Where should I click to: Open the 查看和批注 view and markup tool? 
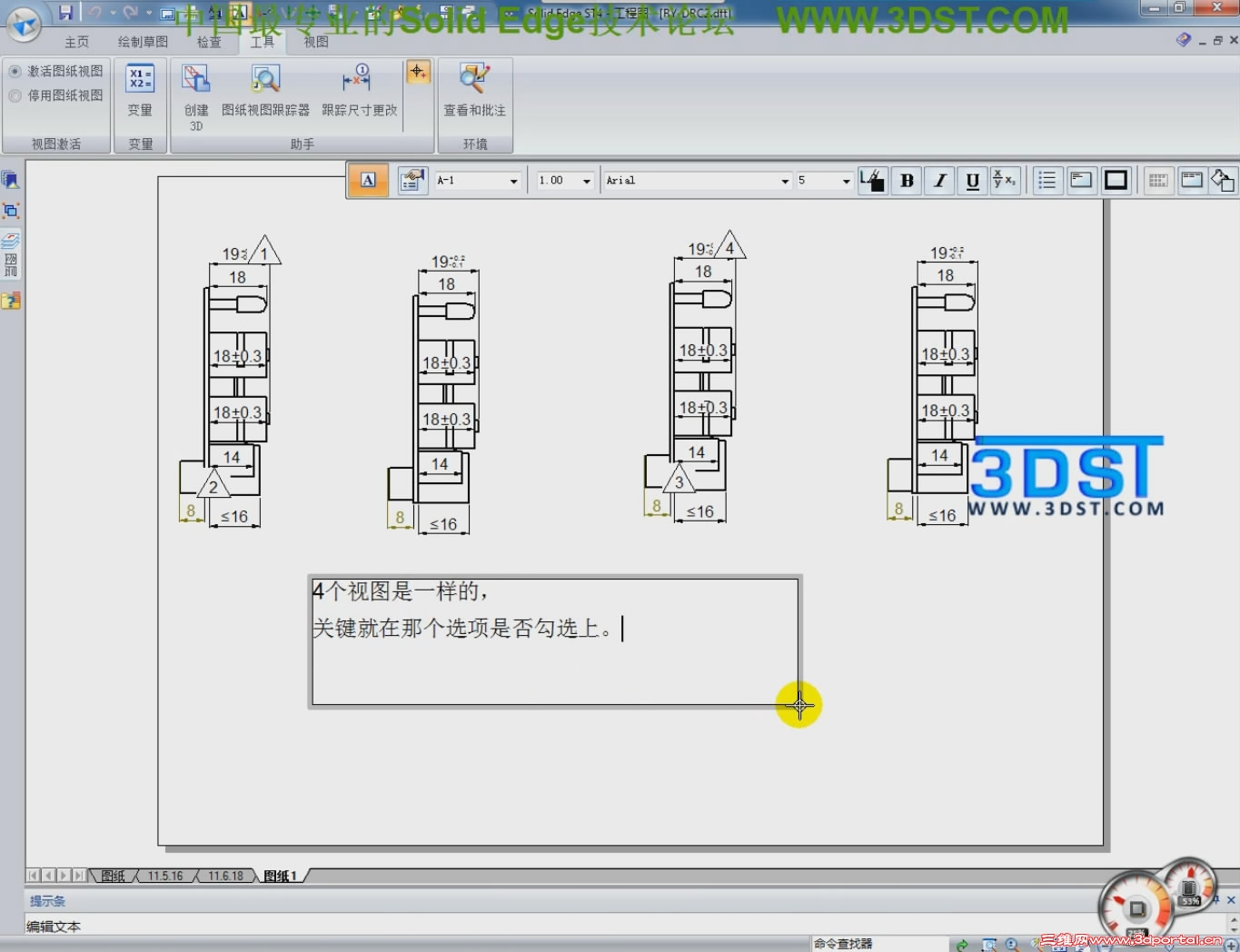[474, 91]
